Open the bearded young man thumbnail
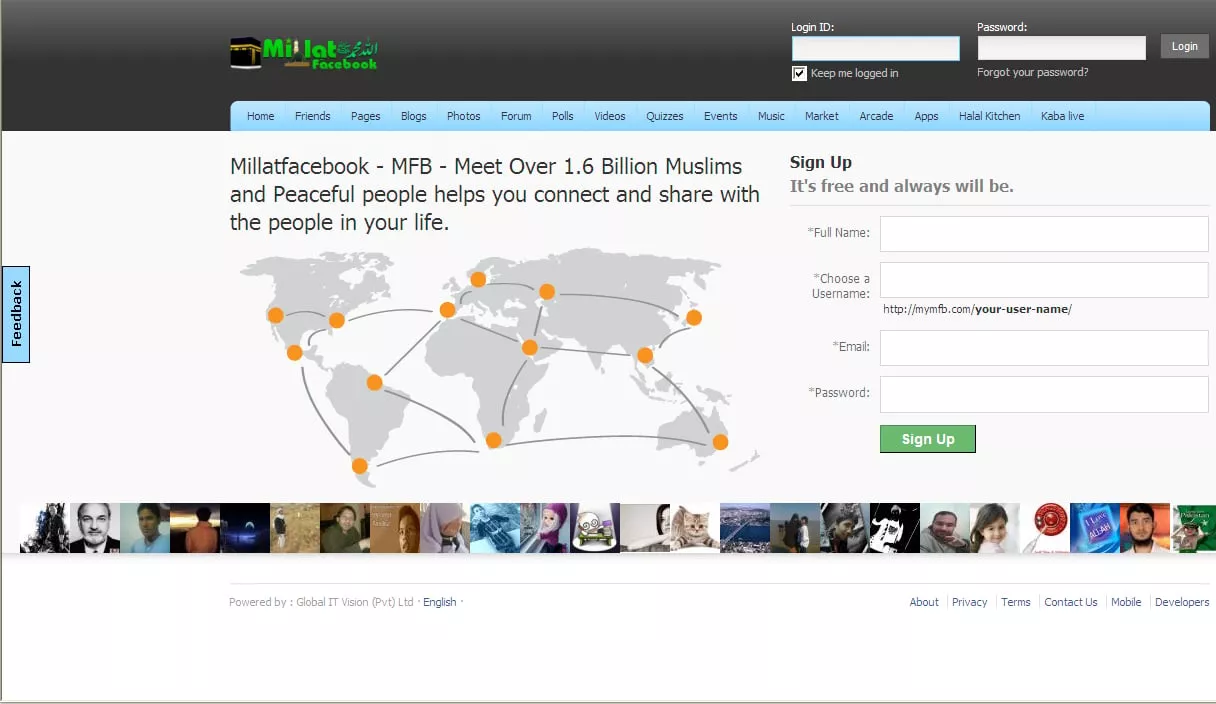1216x704 pixels. coord(1145,528)
